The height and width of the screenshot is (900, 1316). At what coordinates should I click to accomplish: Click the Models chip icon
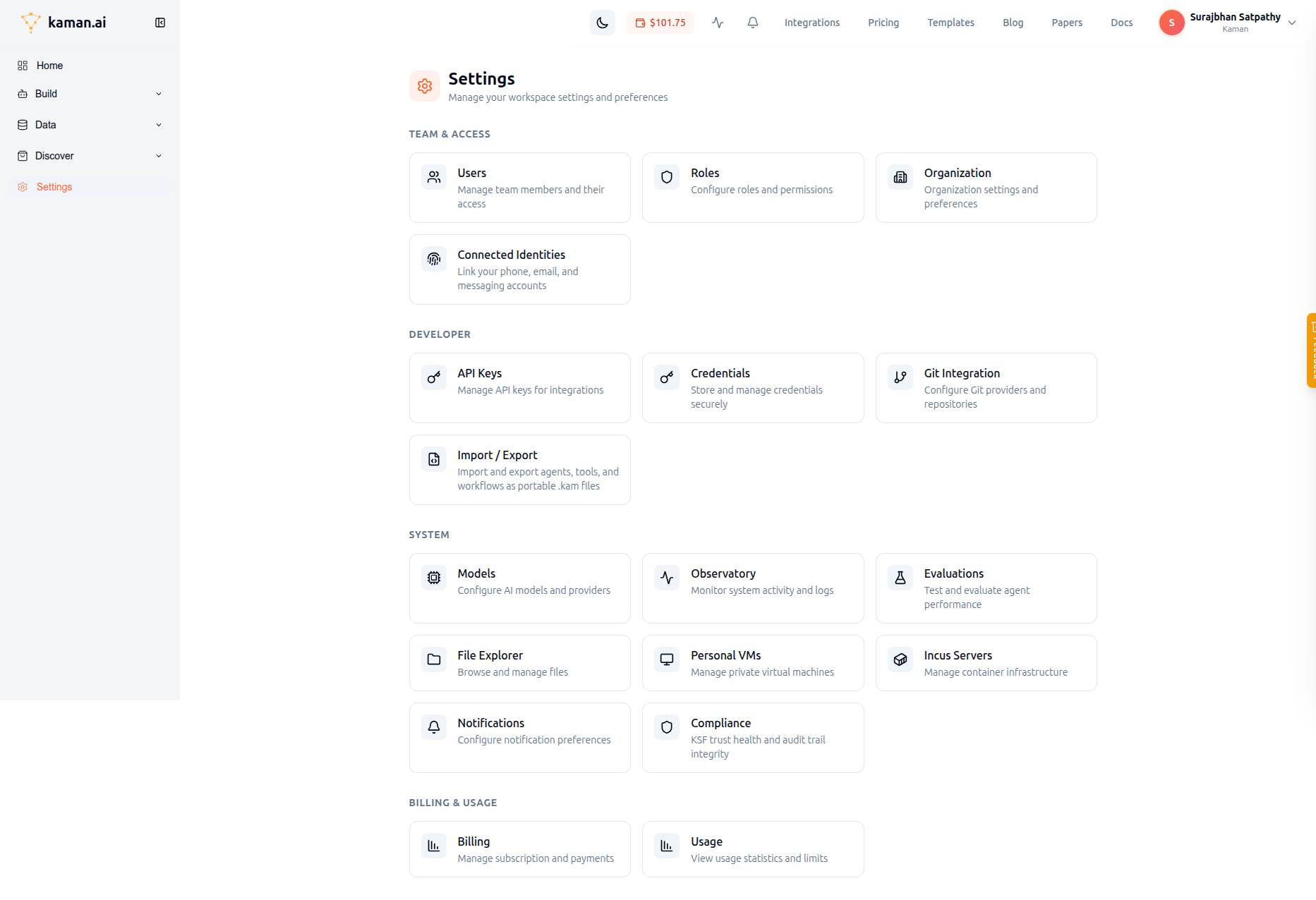(x=433, y=578)
